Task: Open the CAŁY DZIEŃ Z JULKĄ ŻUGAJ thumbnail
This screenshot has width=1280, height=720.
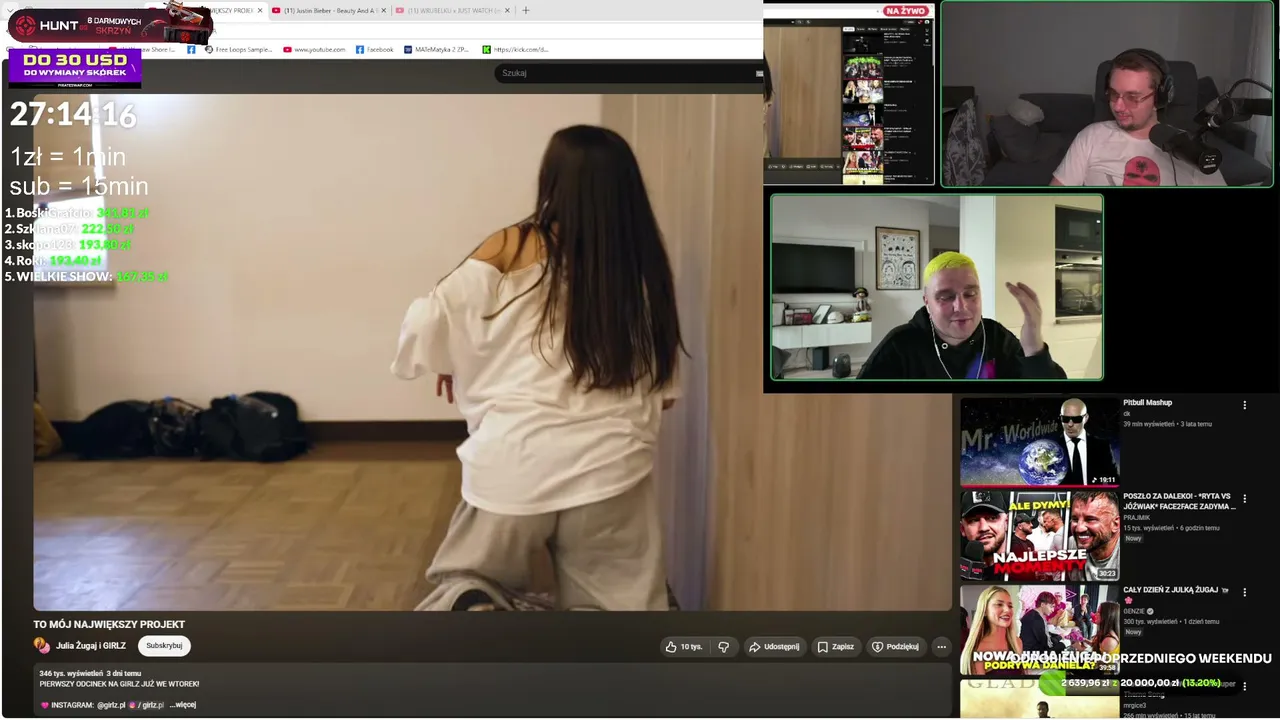Action: point(1040,630)
